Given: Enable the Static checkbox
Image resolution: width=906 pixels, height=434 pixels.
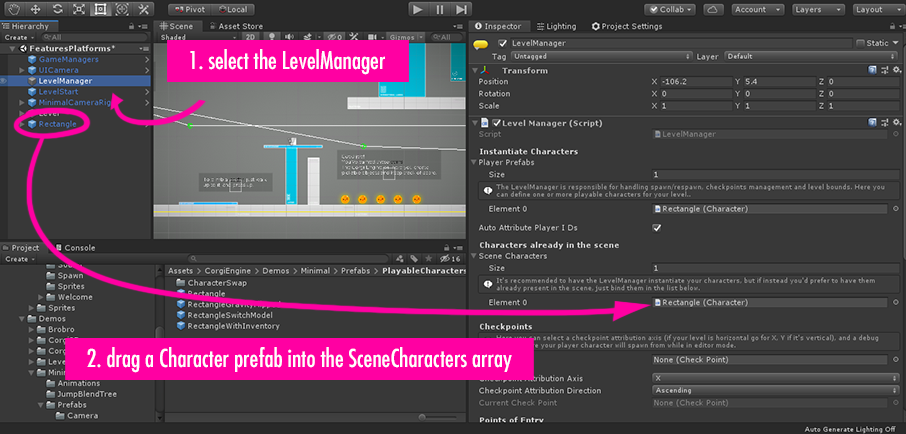Looking at the screenshot, I should click(x=860, y=44).
